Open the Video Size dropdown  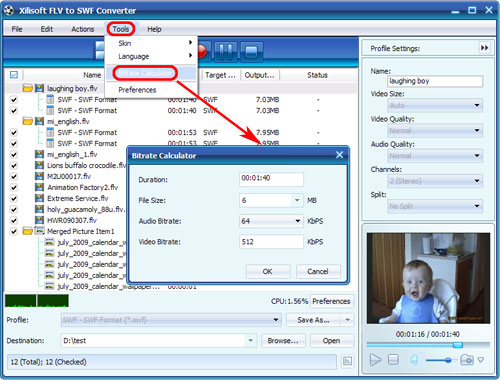click(435, 105)
